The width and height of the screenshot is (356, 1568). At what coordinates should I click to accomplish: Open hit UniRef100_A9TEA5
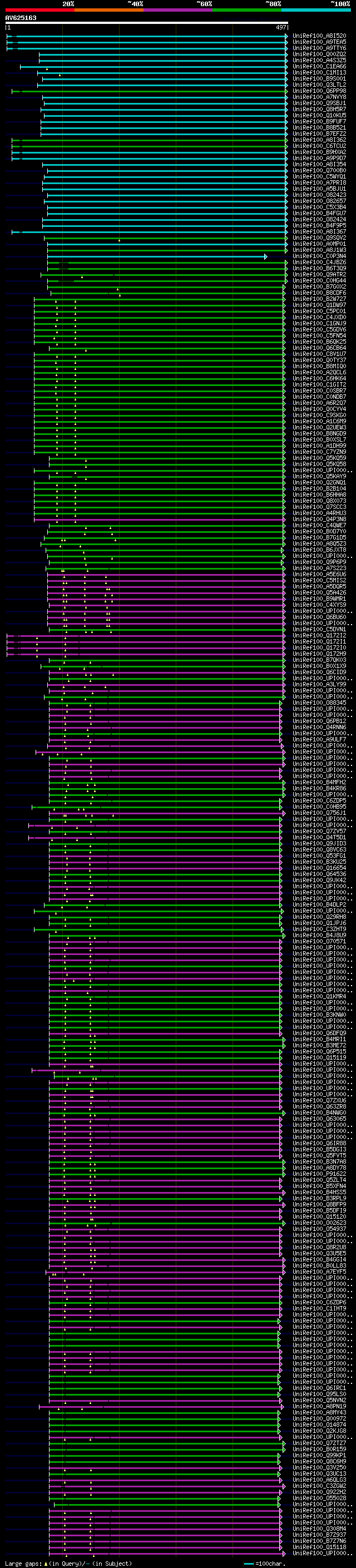click(x=319, y=42)
